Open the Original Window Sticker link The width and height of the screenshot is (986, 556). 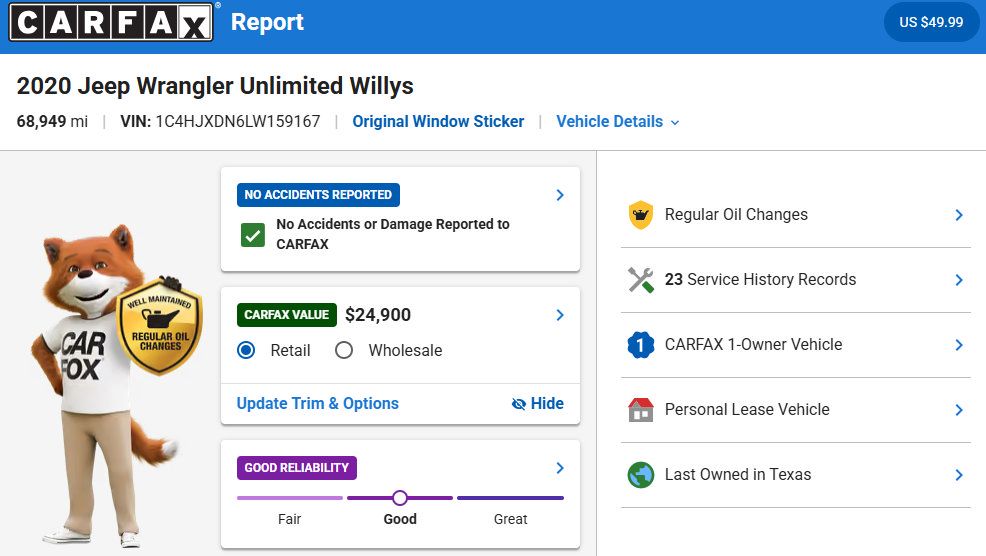click(x=438, y=121)
